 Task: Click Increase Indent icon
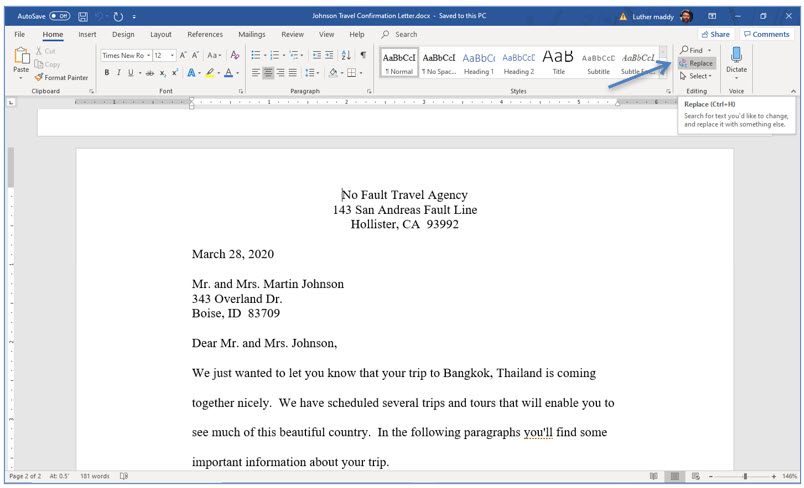tap(329, 55)
